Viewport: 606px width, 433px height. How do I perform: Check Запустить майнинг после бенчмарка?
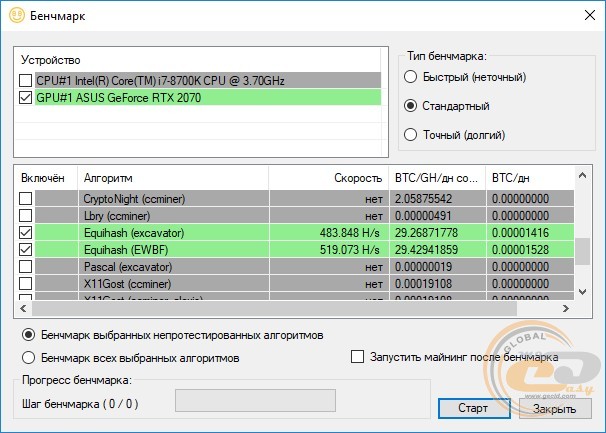coord(358,357)
